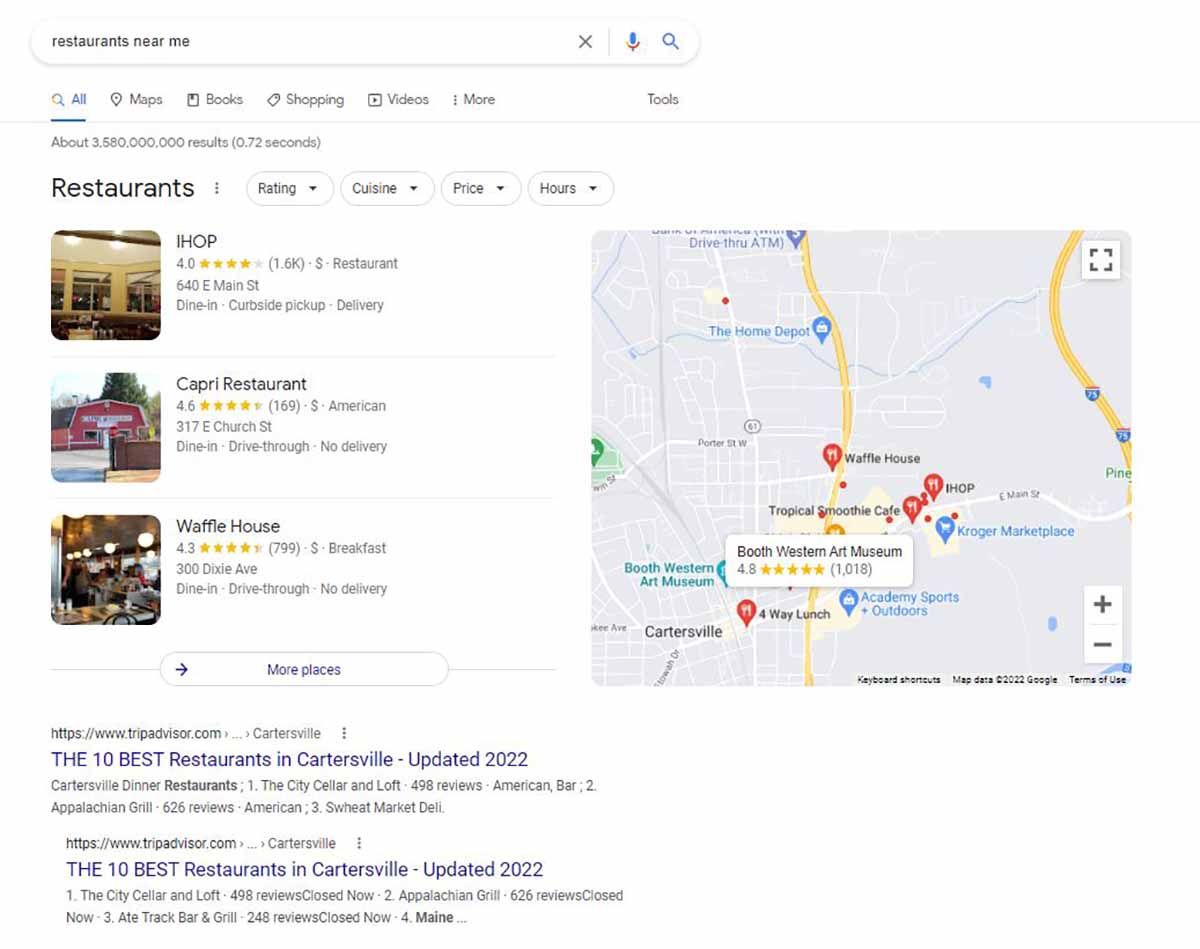Open first Tripadvisor 10 BEST Restaurants link

(289, 759)
